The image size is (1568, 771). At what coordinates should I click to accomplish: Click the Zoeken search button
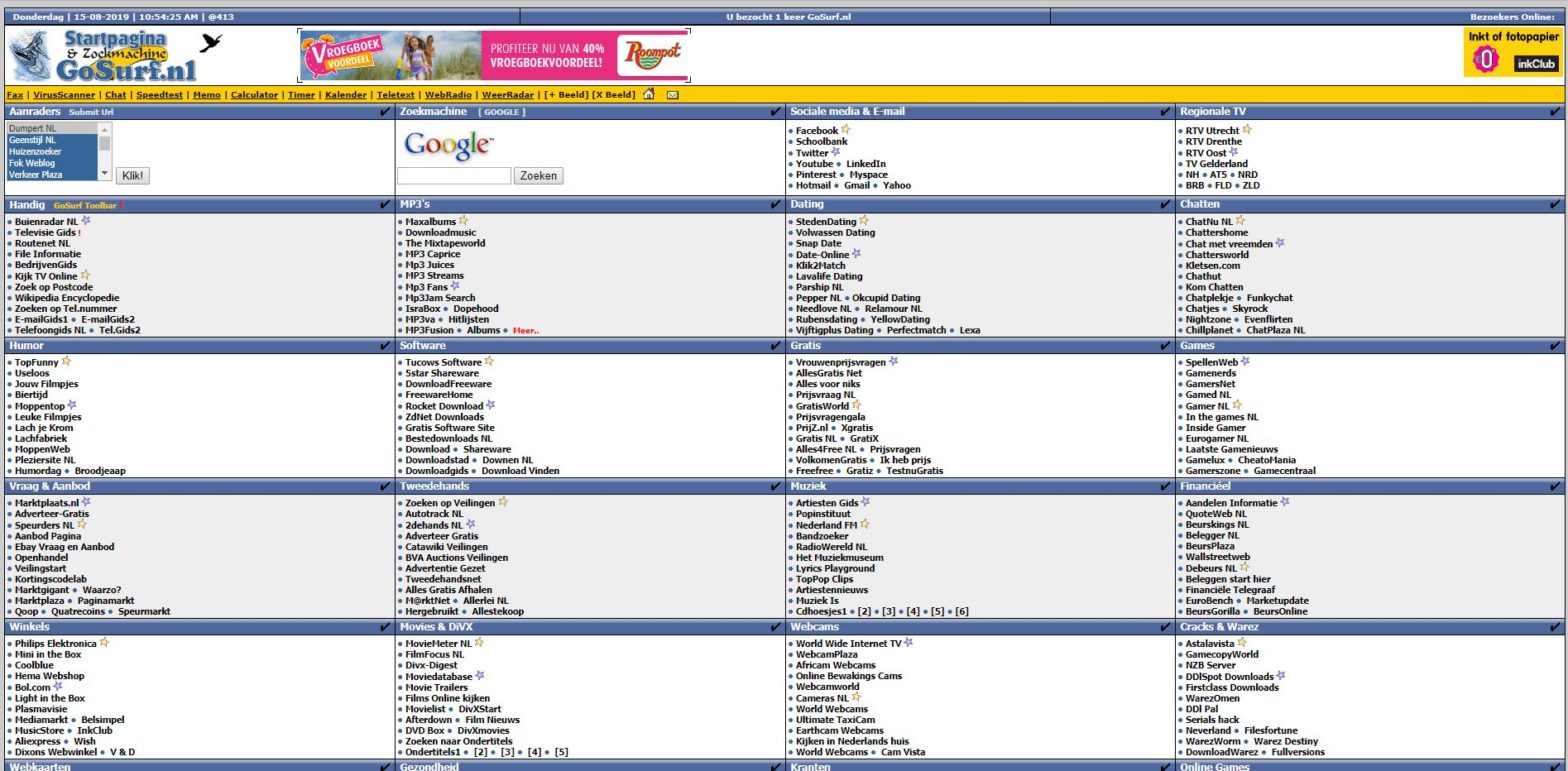(538, 176)
